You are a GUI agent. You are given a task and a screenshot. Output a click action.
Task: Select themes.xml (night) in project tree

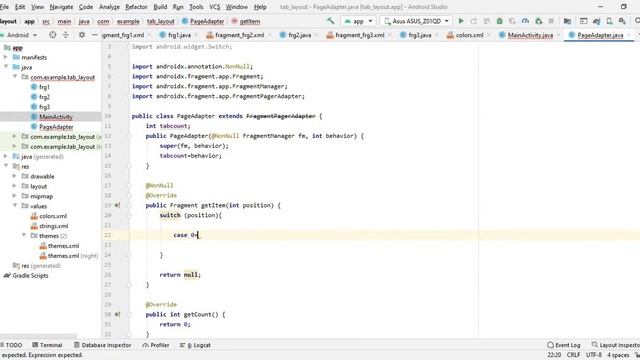(69, 256)
